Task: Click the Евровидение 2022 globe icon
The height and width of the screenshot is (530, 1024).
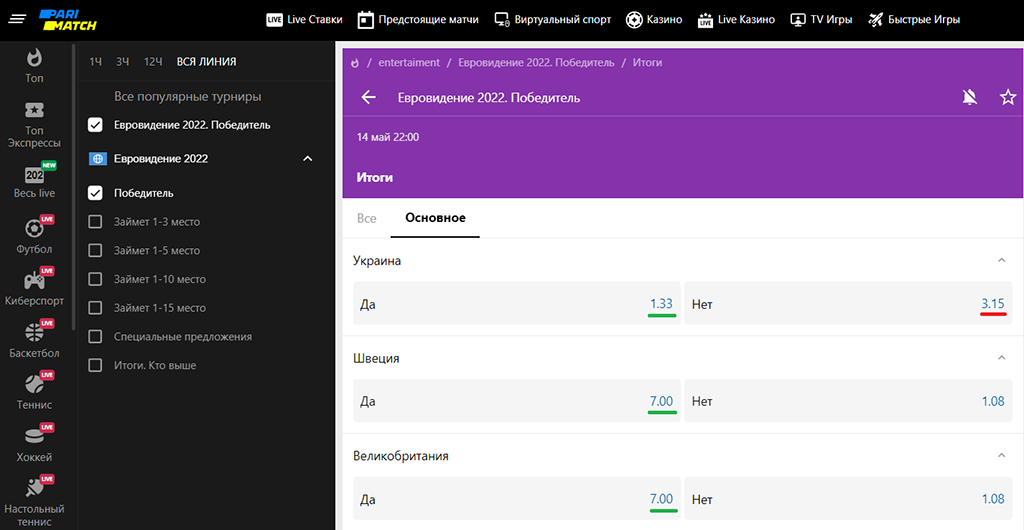Action: 97,159
